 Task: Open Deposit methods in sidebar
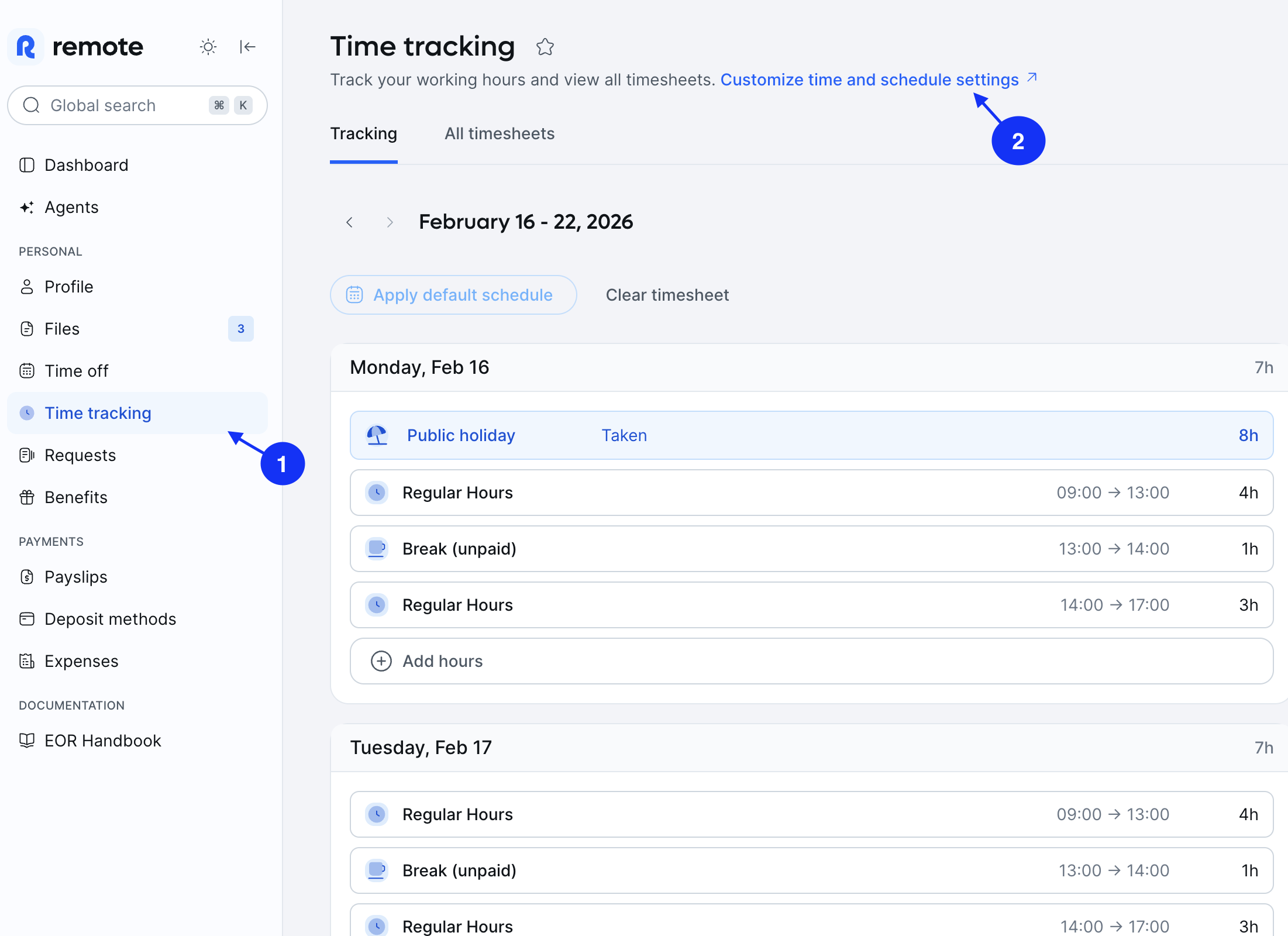pyautogui.click(x=137, y=619)
